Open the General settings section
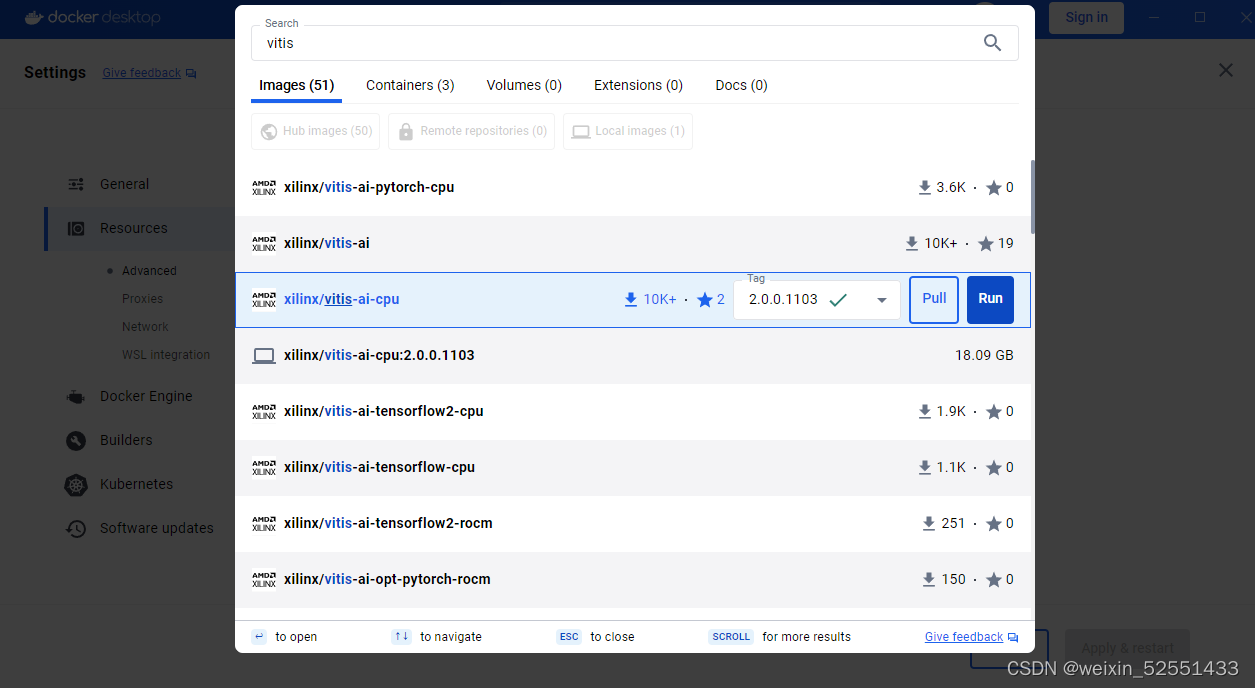 124,184
